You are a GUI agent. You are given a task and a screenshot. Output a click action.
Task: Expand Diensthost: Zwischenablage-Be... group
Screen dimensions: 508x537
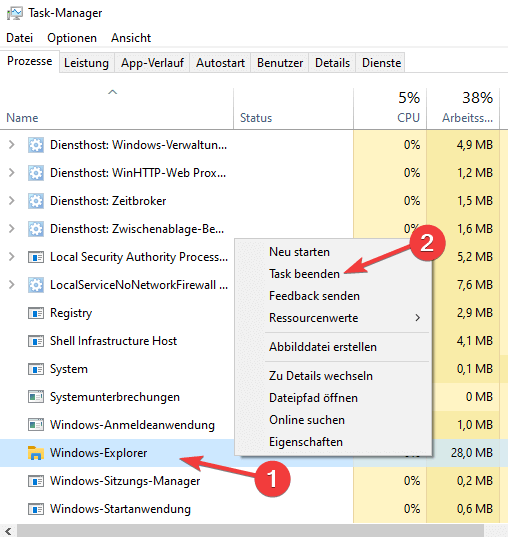[12, 229]
